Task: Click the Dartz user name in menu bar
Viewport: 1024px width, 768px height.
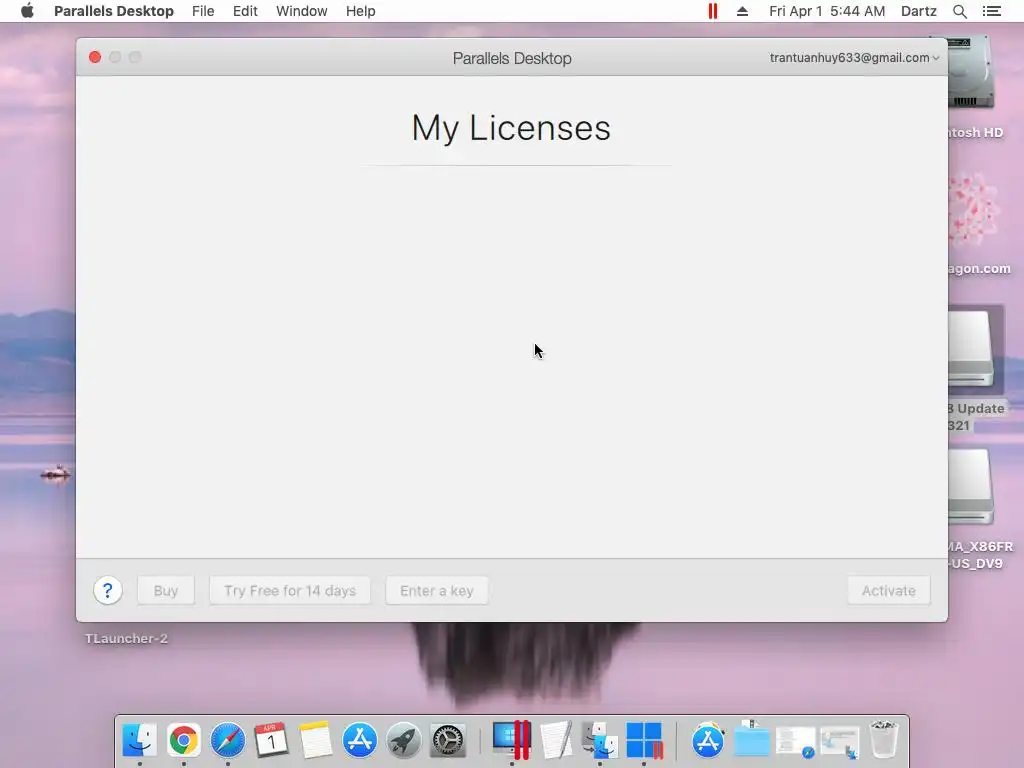Action: pos(919,11)
